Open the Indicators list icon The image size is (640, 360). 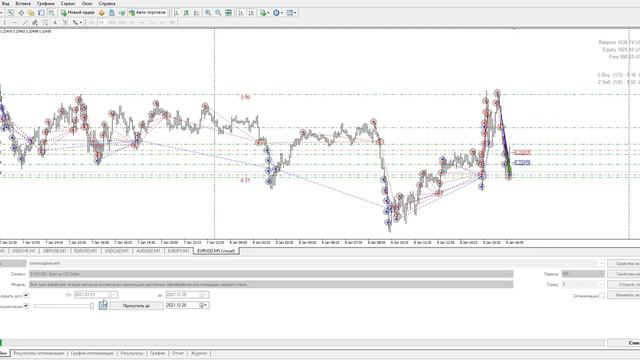tap(263, 13)
